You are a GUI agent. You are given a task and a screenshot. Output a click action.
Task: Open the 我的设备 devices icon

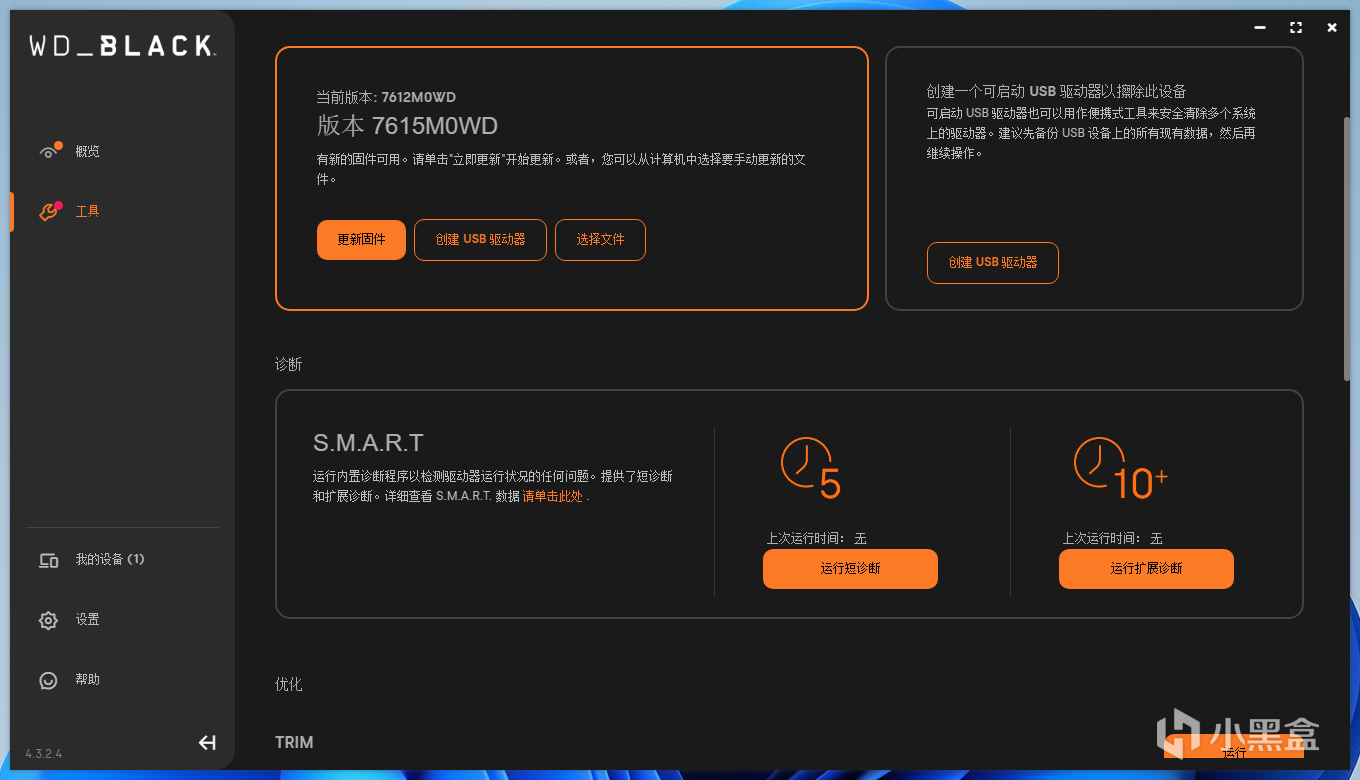48,560
